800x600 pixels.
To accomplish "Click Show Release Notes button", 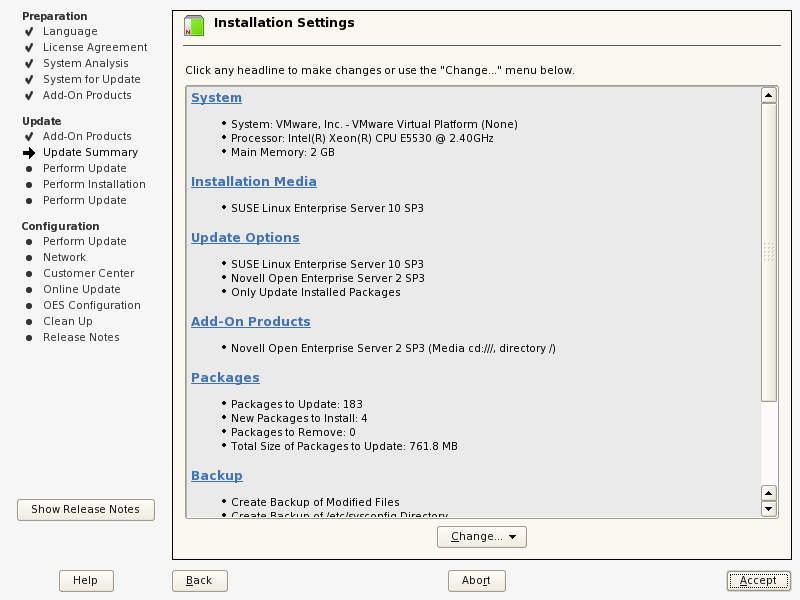I will click(x=86, y=510).
